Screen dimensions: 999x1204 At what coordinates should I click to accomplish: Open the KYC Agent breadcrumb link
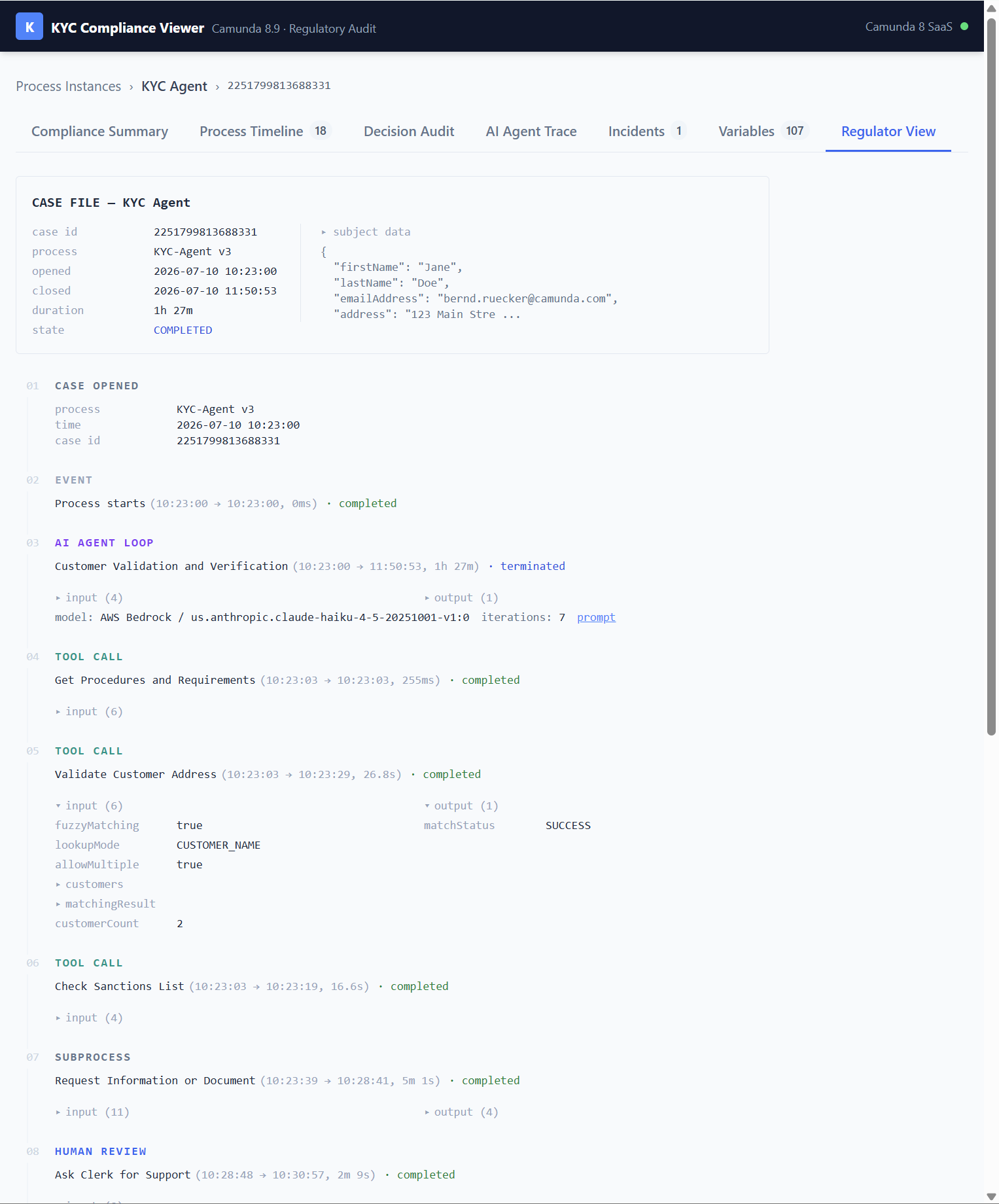point(174,86)
